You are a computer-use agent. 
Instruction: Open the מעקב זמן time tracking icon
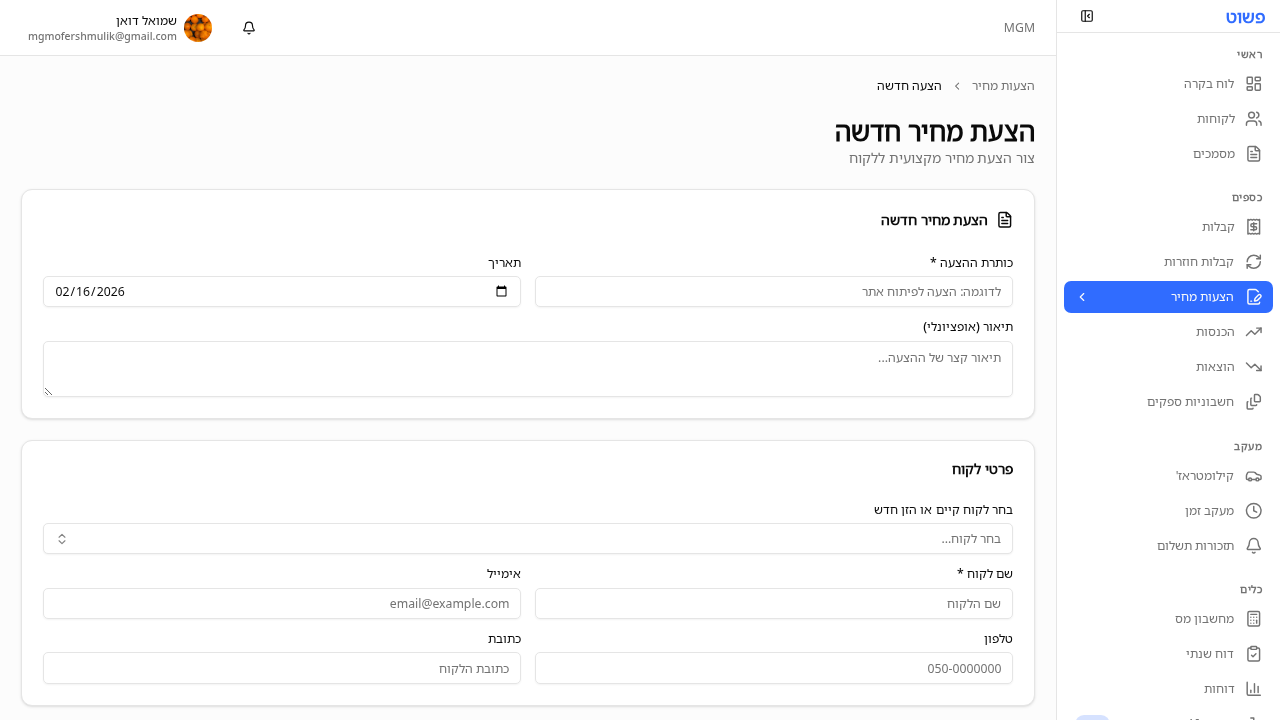click(1254, 510)
